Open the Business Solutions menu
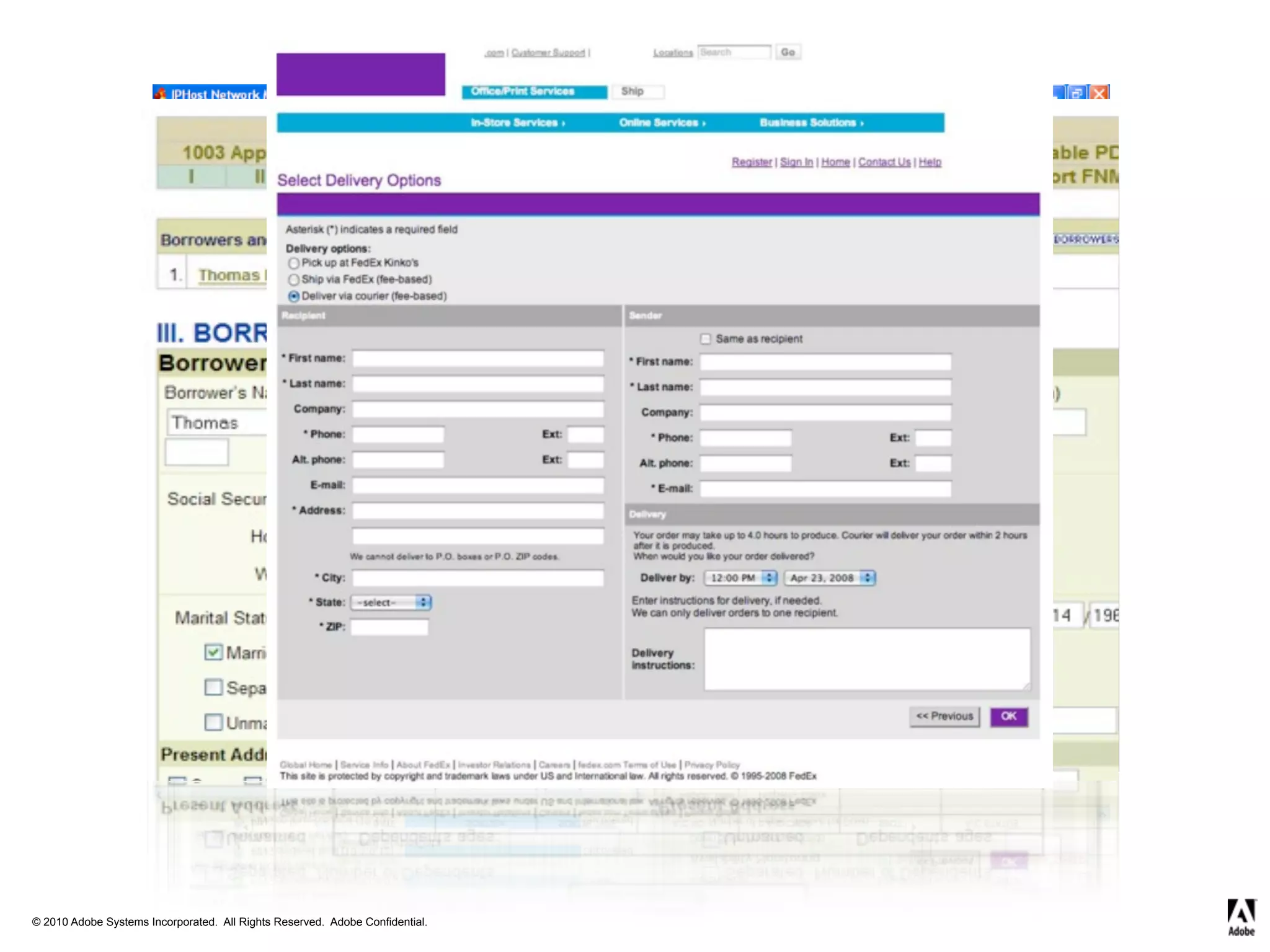The image size is (1270, 952). click(812, 123)
